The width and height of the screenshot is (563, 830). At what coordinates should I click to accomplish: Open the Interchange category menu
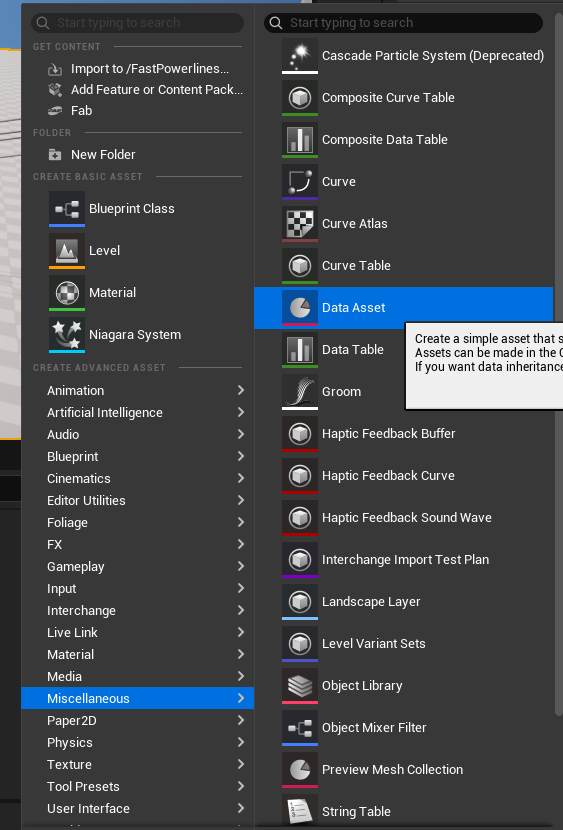138,610
